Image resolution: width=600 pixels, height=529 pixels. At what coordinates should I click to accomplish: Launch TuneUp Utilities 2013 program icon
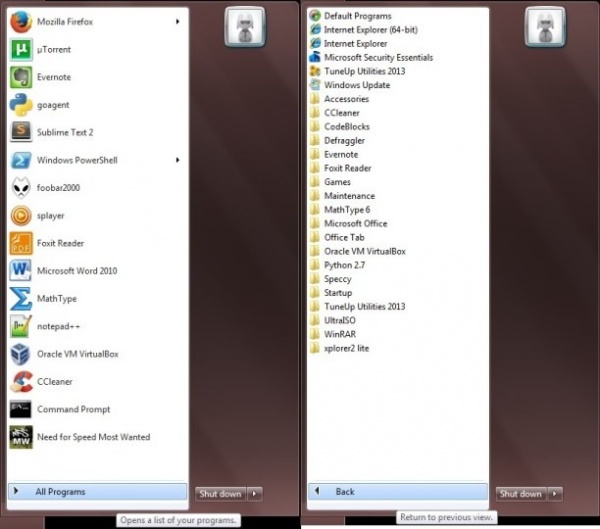[315, 71]
